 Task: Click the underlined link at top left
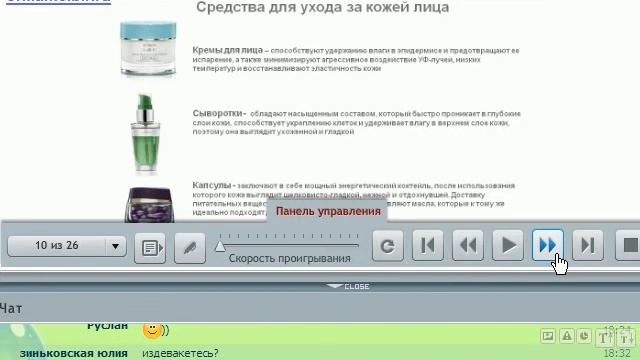click(58, 2)
